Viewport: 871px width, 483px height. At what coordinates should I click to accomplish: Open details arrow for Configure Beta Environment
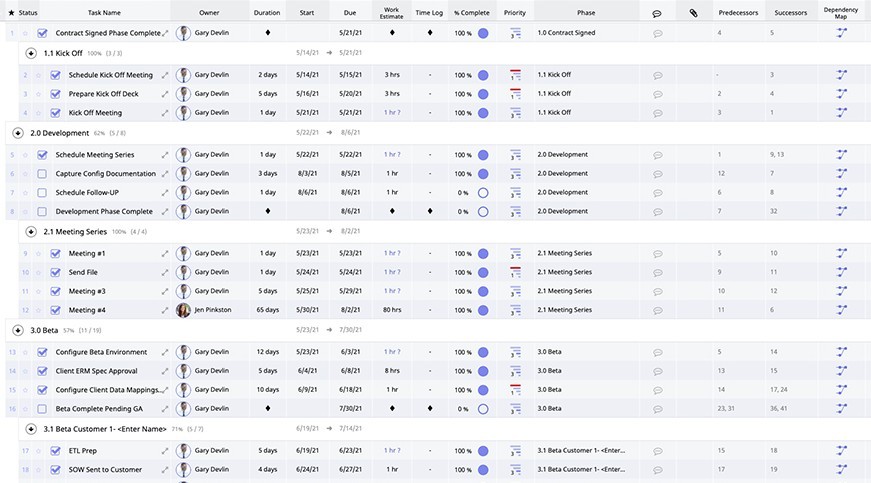coord(164,353)
